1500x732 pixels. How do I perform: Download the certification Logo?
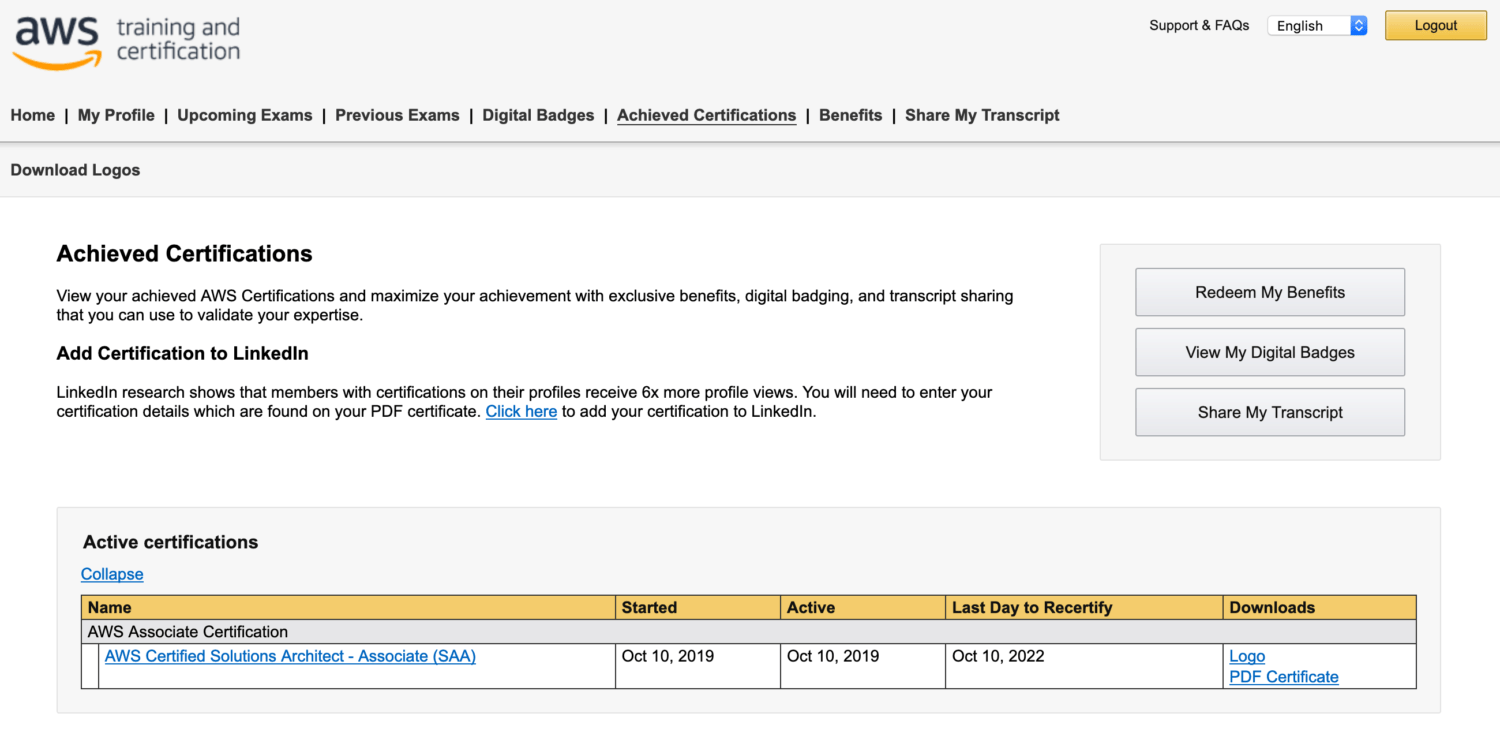[1247, 656]
